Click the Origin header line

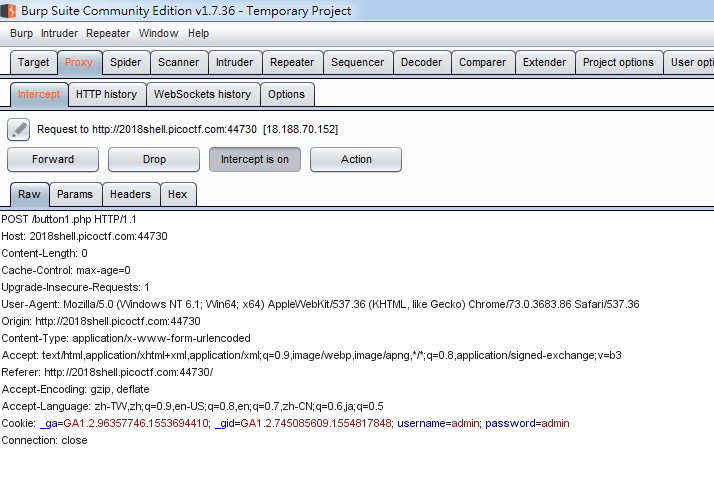pos(101,321)
